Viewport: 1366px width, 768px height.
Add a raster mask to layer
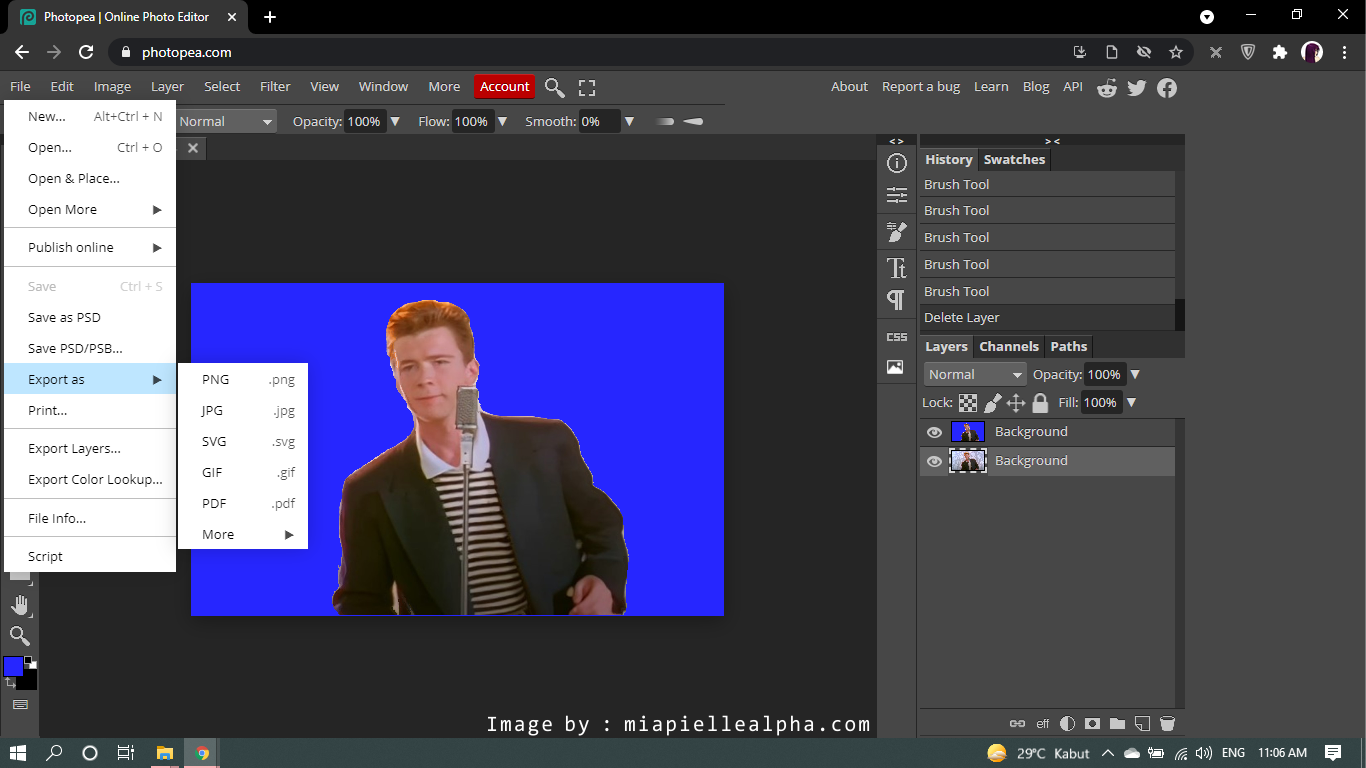pos(1093,724)
